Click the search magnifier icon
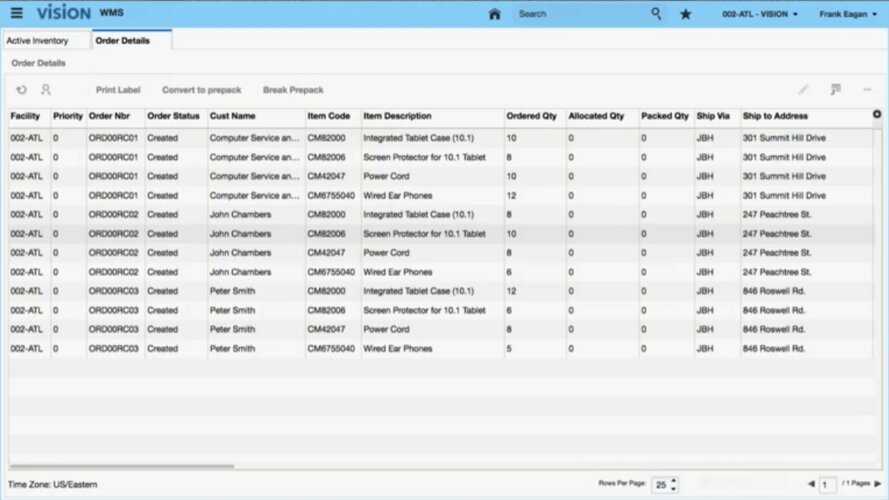 tap(656, 13)
